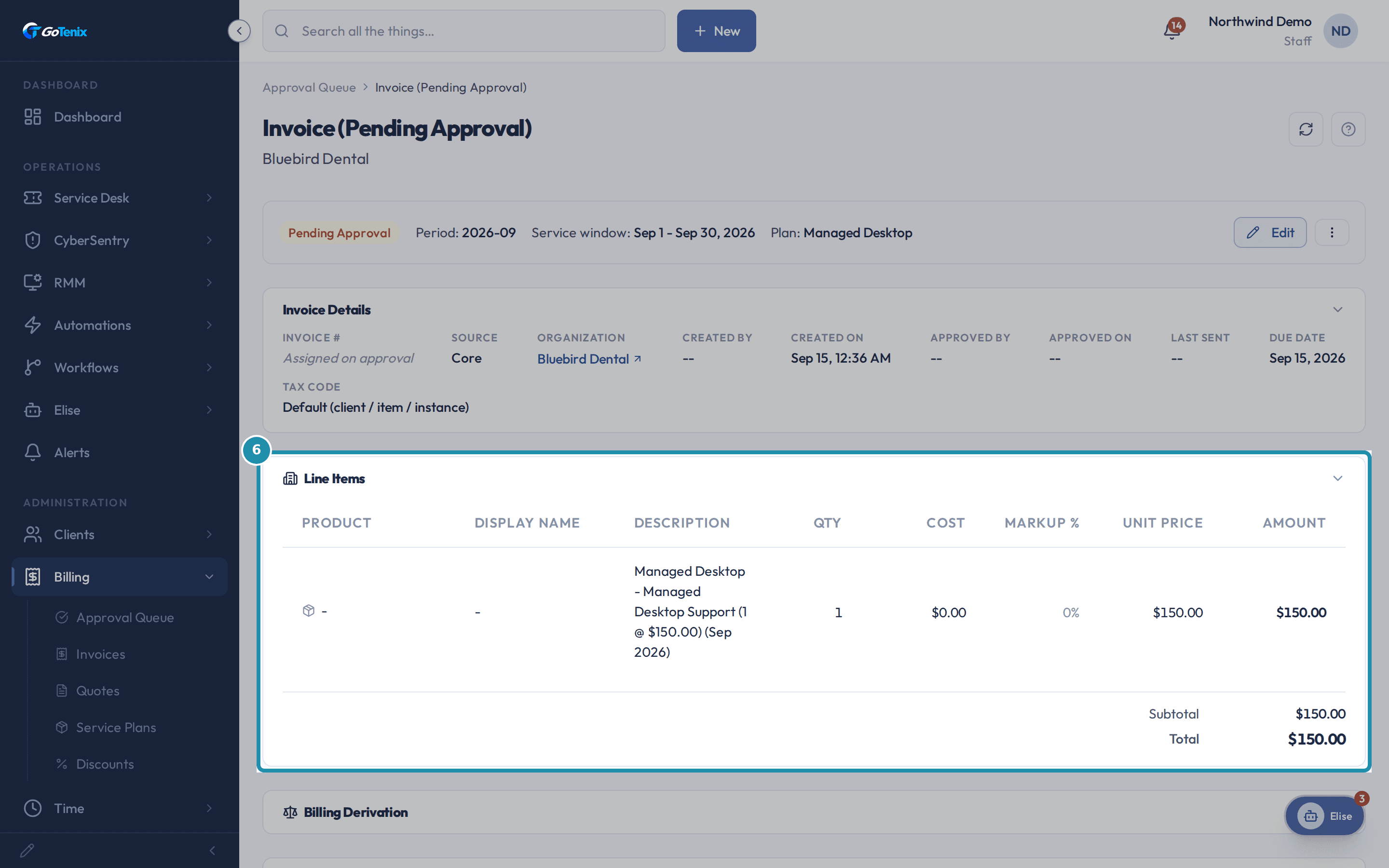Viewport: 1389px width, 868px height.
Task: Expand the Automations menu
Action: pos(120,325)
